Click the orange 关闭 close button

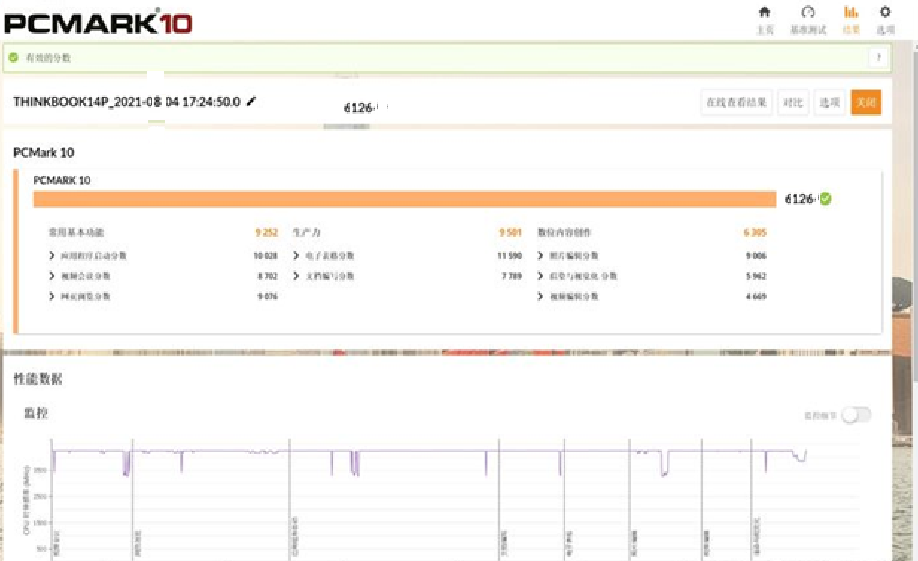point(866,102)
